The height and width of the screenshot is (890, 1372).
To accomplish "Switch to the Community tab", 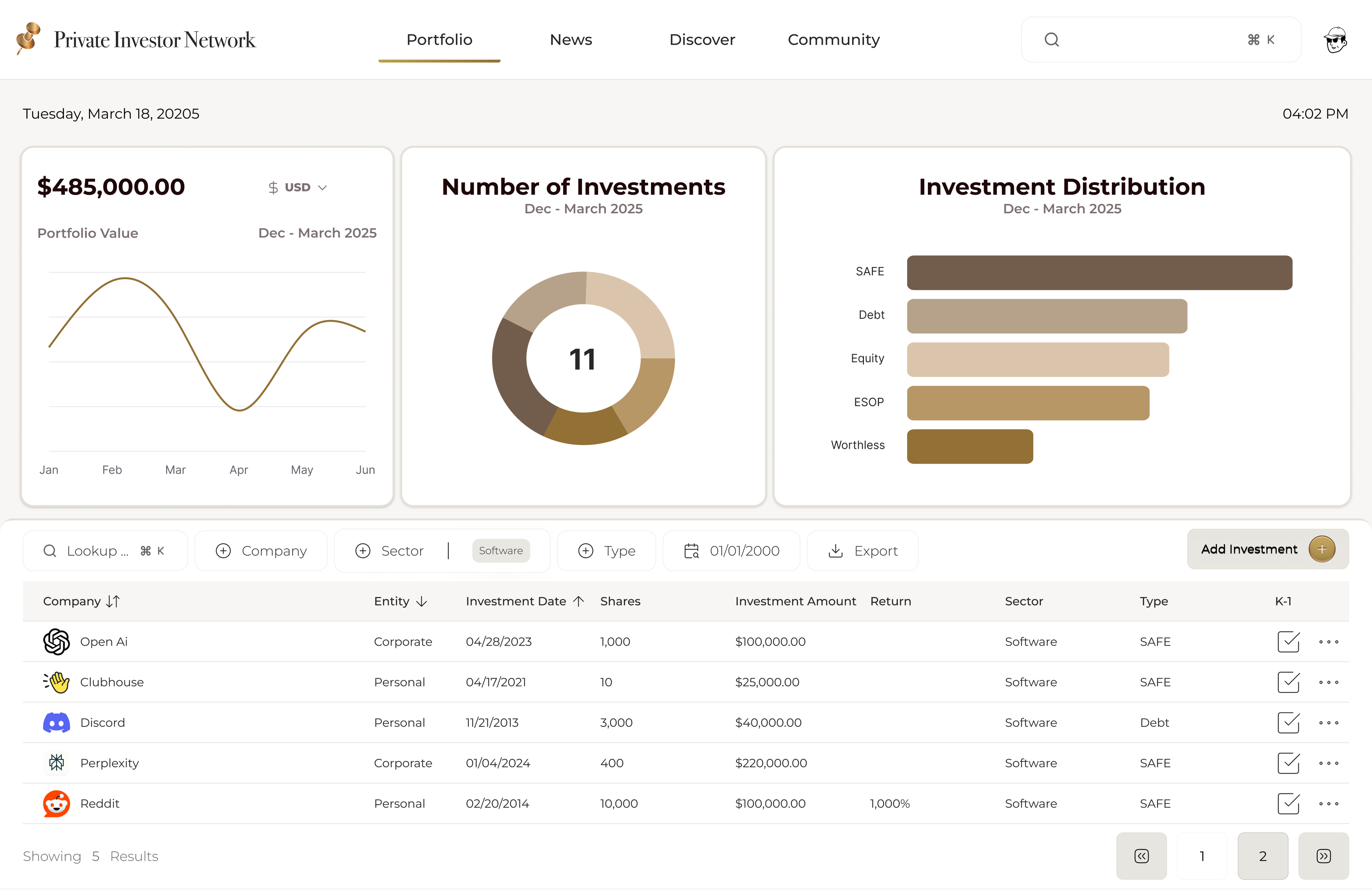I will pyautogui.click(x=834, y=40).
